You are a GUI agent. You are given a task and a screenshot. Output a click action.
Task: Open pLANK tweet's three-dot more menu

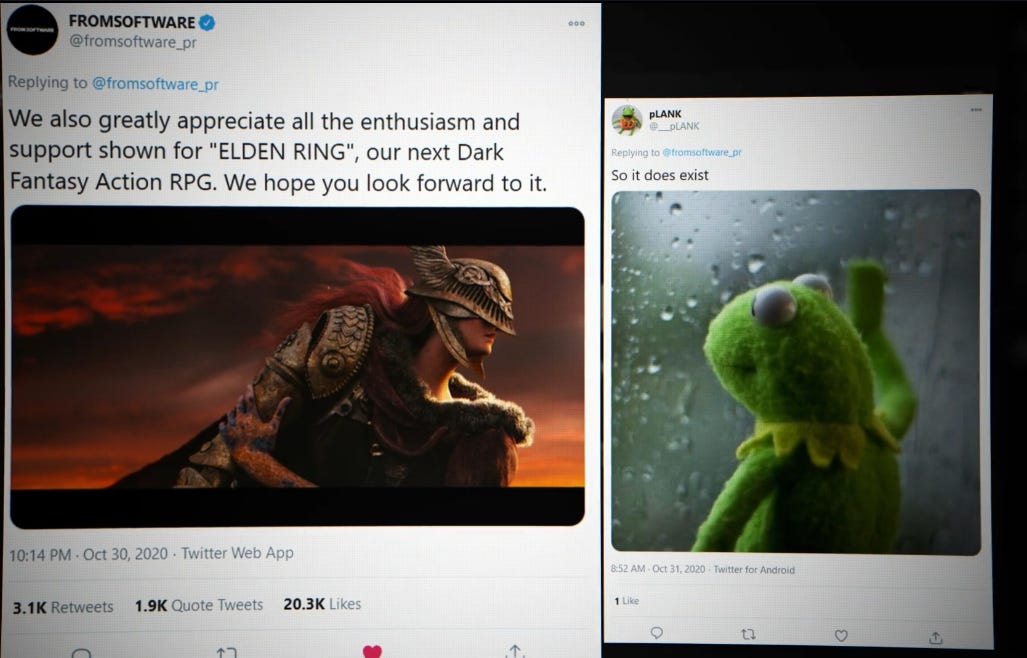coord(976,110)
